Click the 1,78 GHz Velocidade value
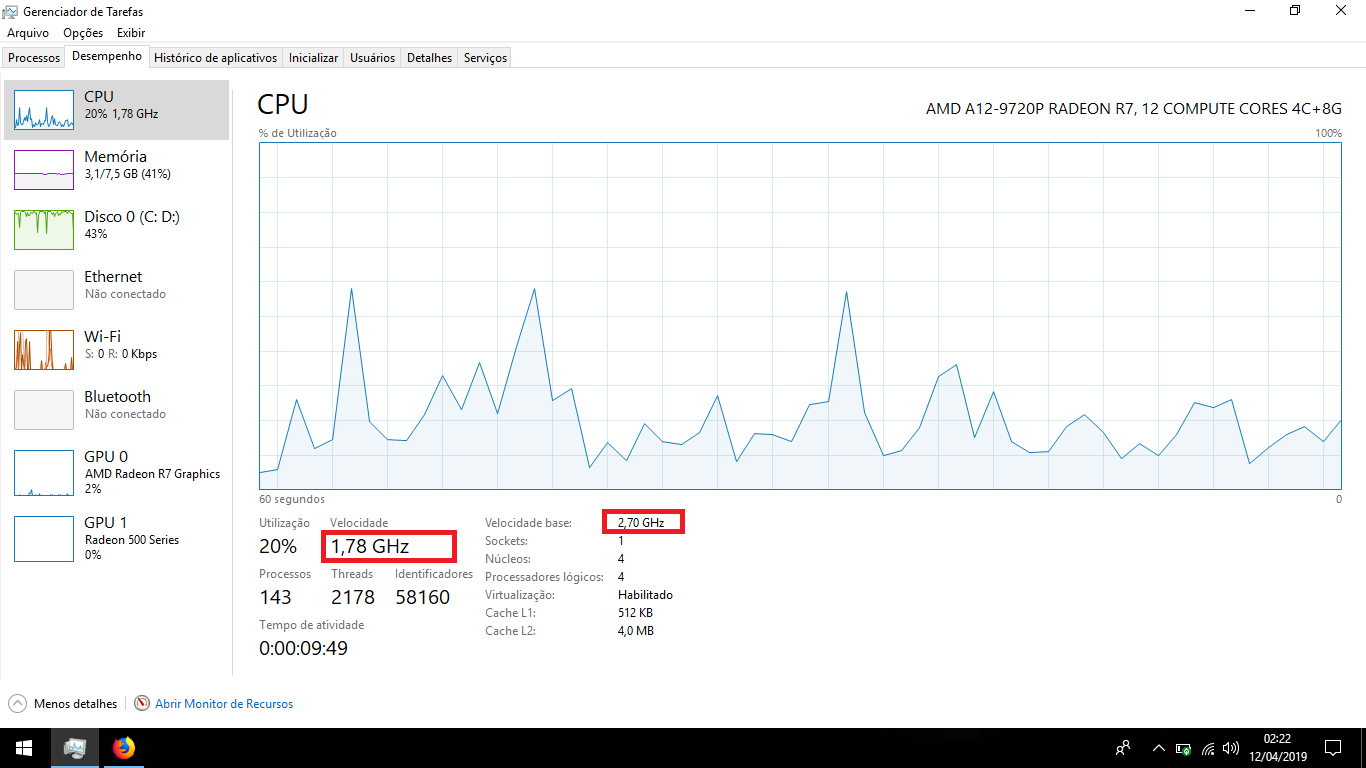Image resolution: width=1366 pixels, height=768 pixels. point(370,546)
